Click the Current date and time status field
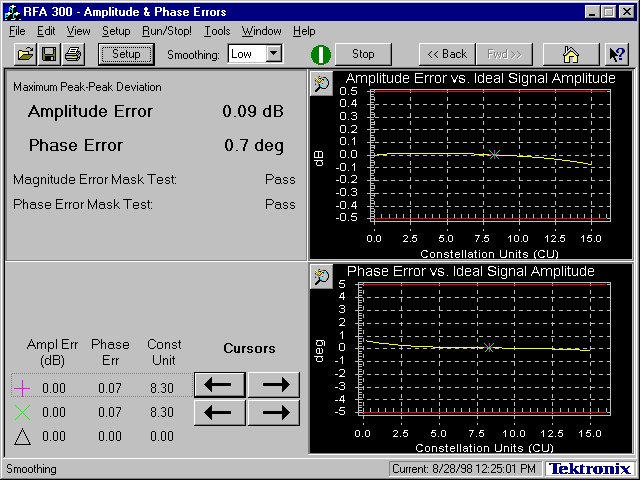This screenshot has height=480, width=640. 465,469
